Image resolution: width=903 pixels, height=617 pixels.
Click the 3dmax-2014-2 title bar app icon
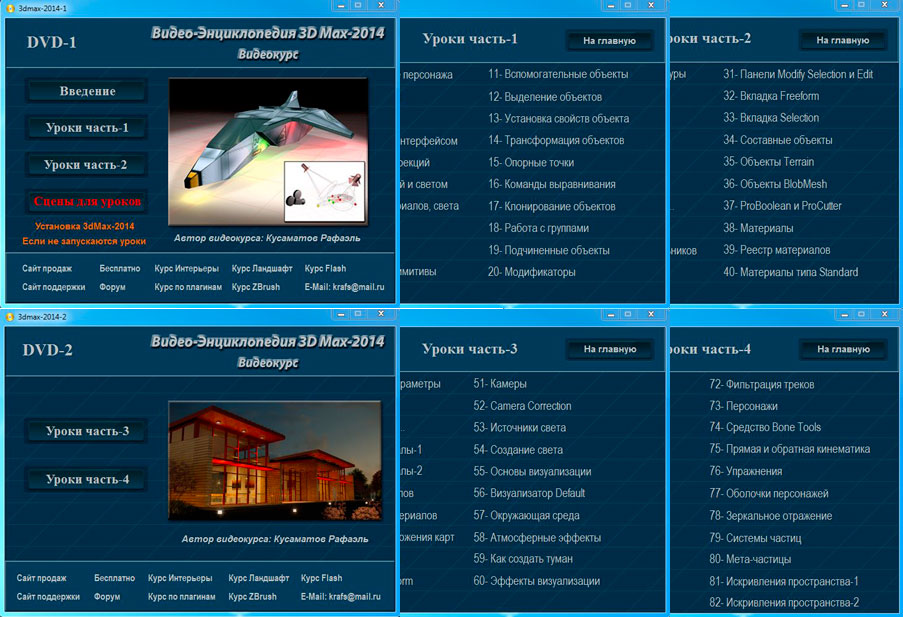[x=10, y=317]
